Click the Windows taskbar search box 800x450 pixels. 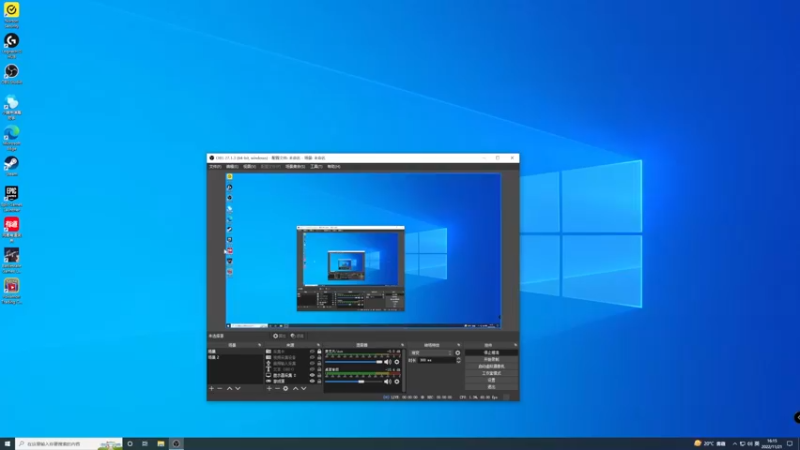[x=69, y=444]
